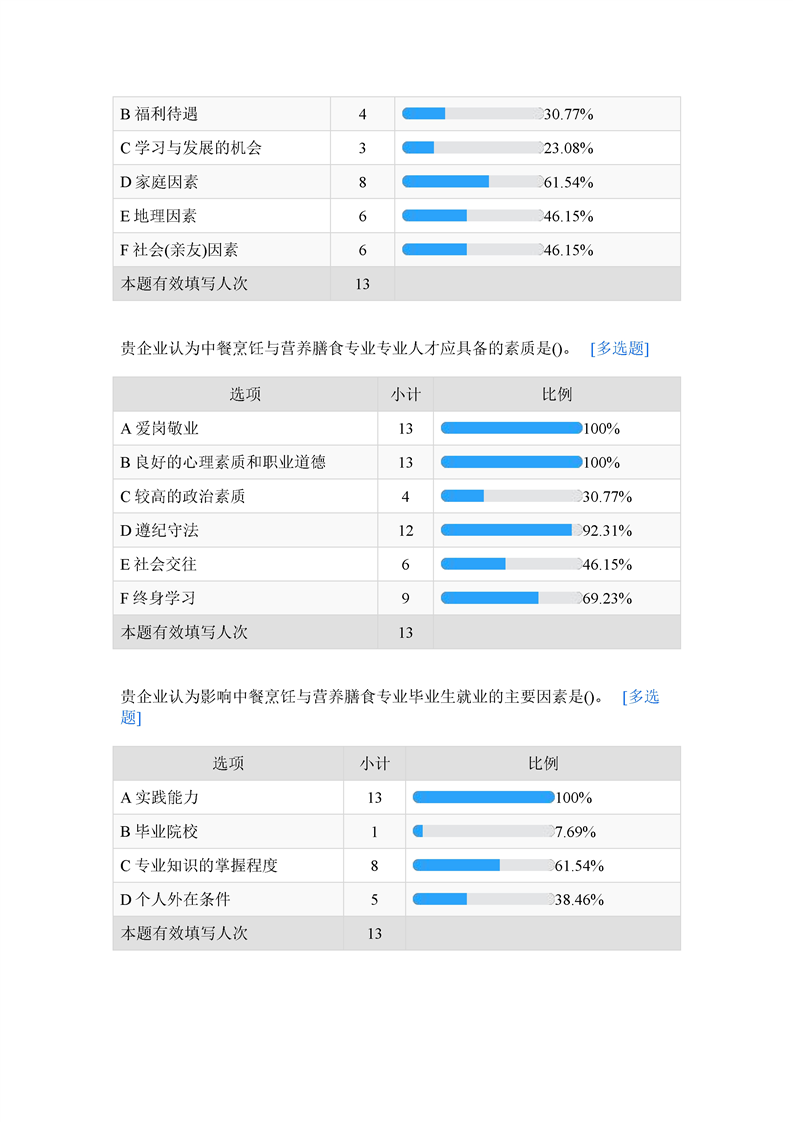Click the 38.46% bar for D 个人外在条件

coord(482,899)
